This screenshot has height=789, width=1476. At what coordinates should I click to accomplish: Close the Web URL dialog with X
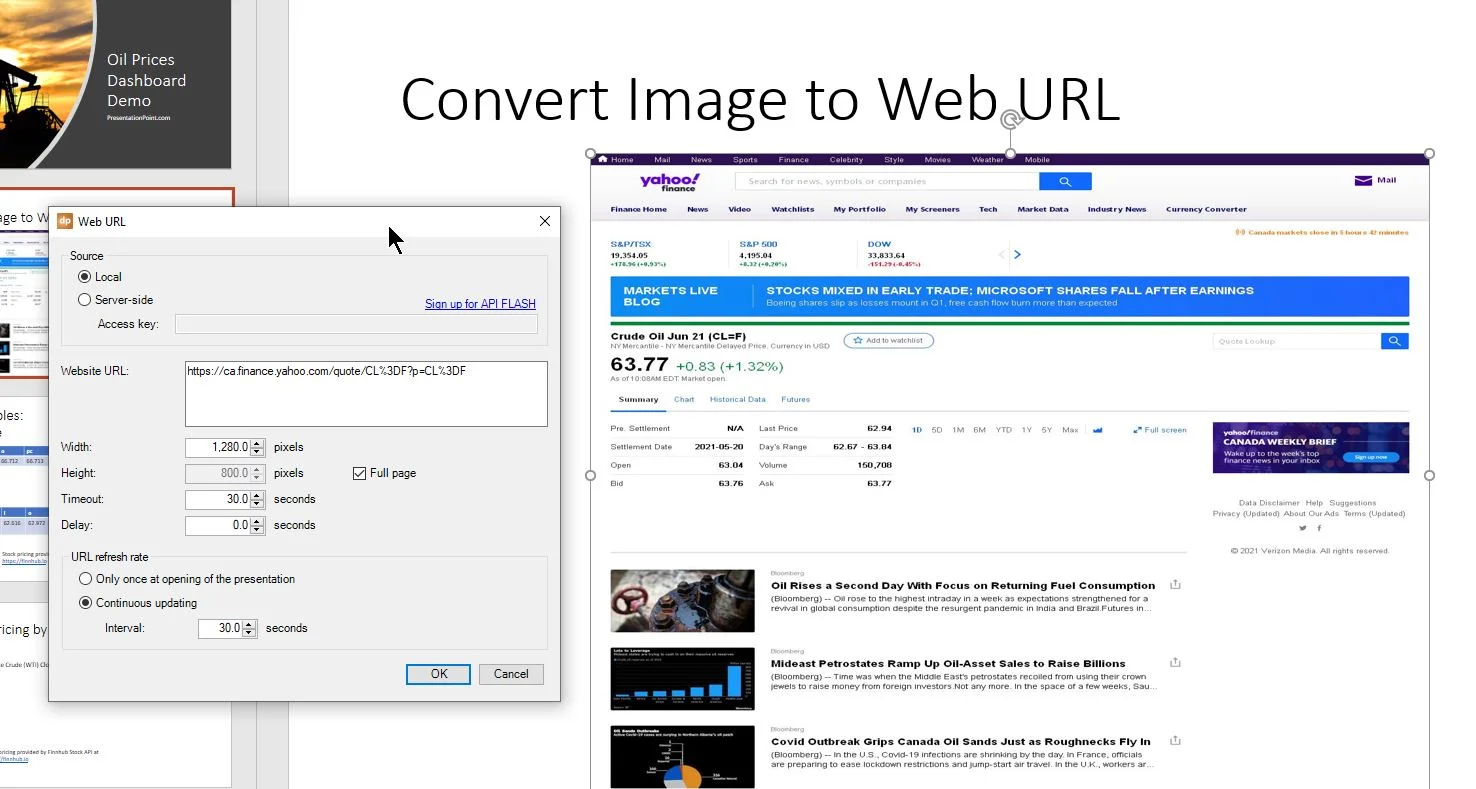pos(544,221)
